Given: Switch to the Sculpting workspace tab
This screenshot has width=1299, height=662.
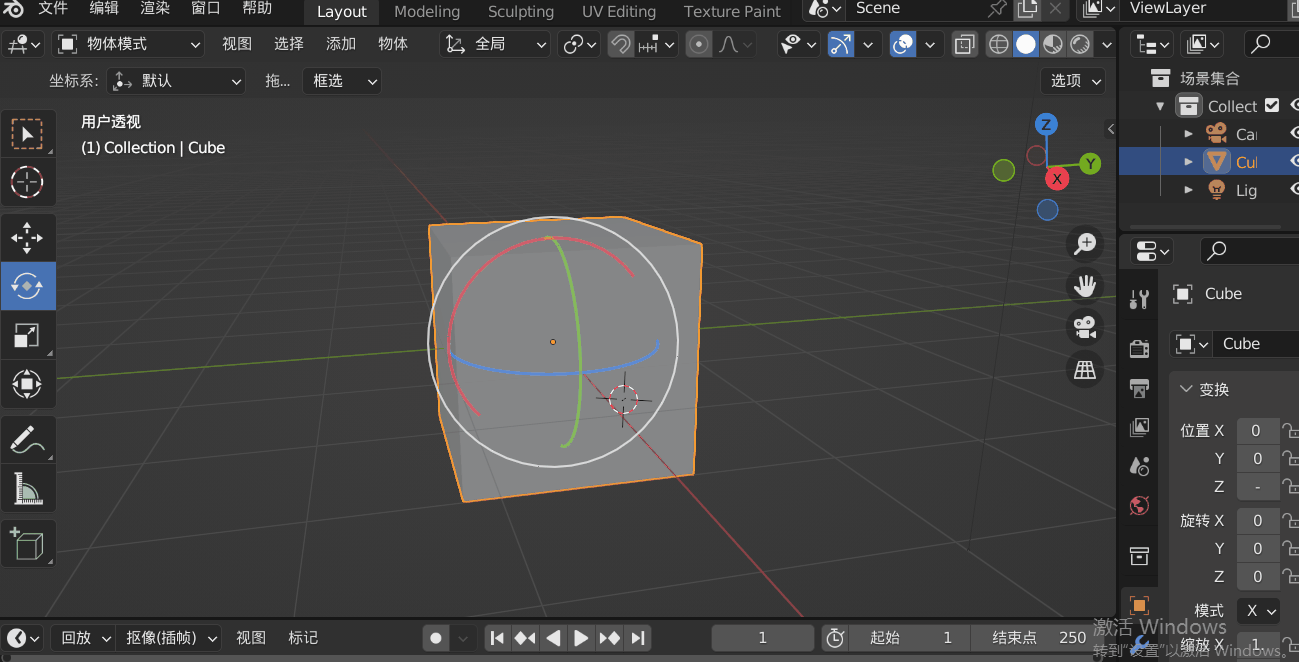Looking at the screenshot, I should click(x=521, y=12).
